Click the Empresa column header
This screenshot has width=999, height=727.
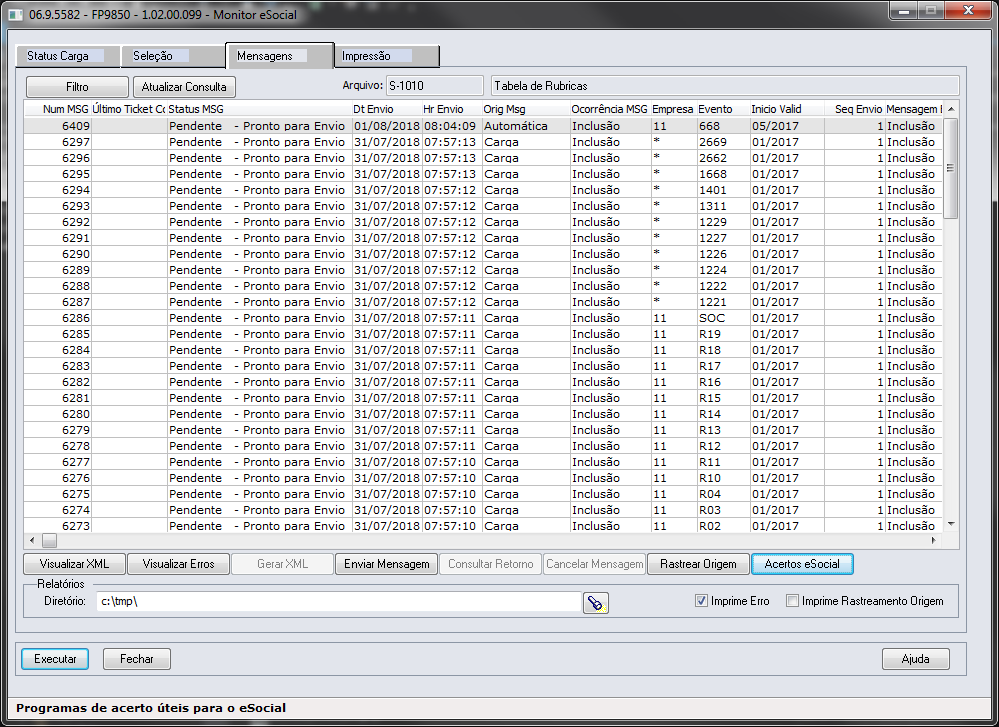[674, 109]
